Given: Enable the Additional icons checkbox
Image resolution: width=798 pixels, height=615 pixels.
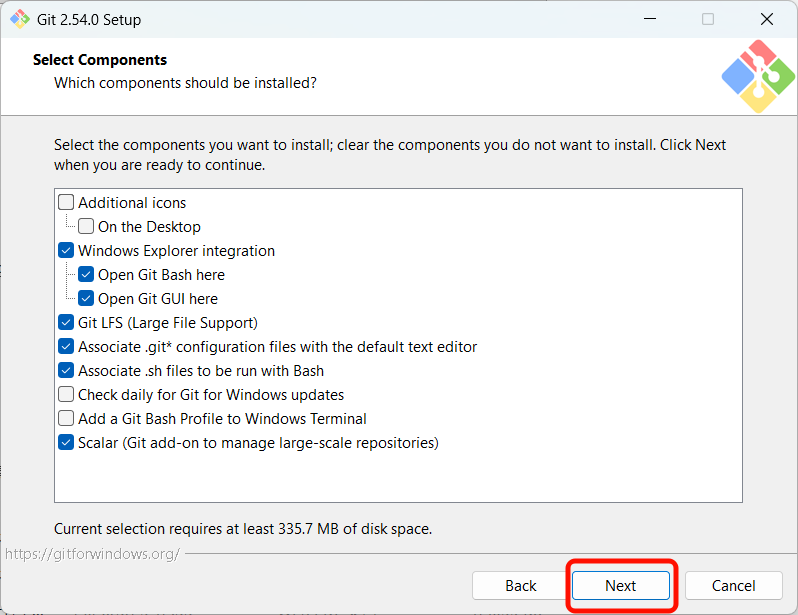Looking at the screenshot, I should pos(66,203).
